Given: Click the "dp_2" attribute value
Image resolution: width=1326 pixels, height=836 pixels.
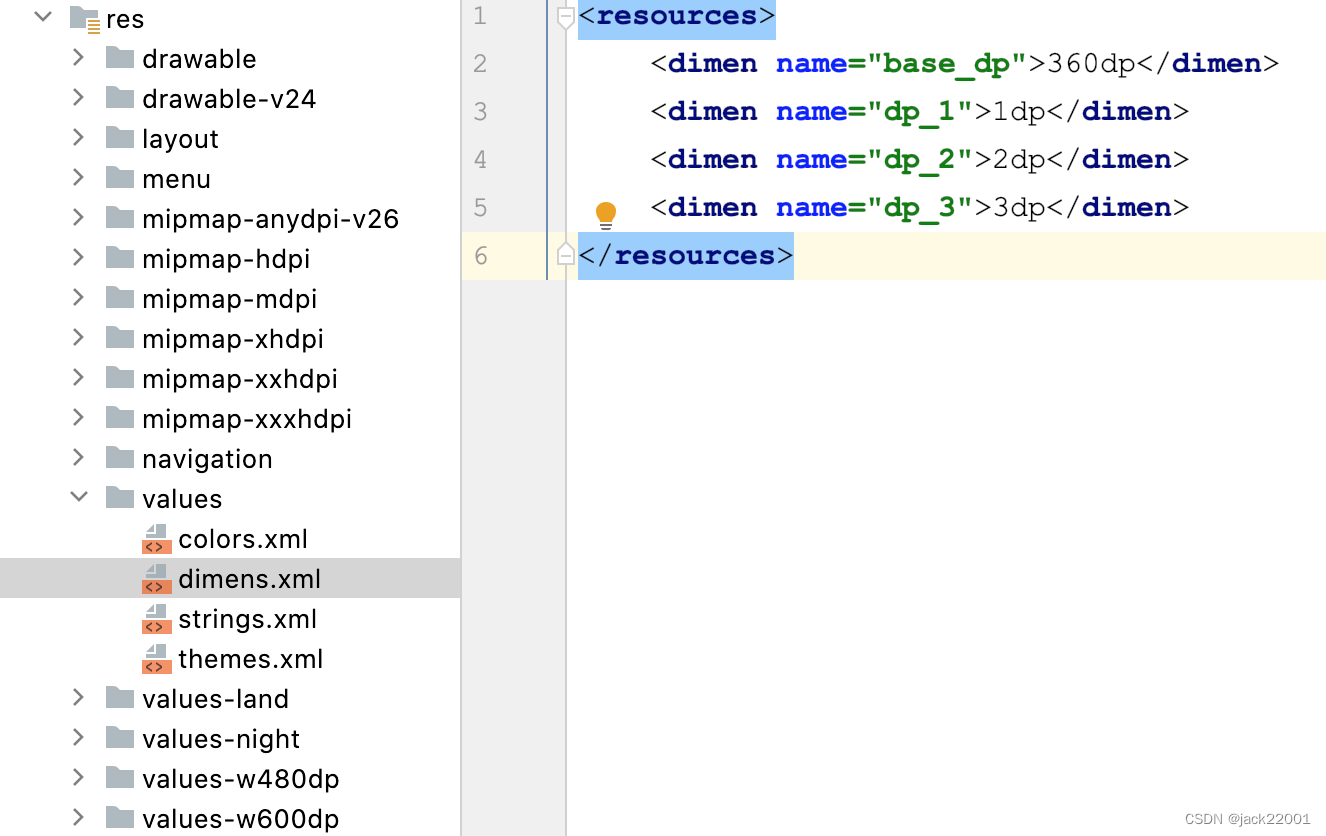Looking at the screenshot, I should pyautogui.click(x=921, y=160).
